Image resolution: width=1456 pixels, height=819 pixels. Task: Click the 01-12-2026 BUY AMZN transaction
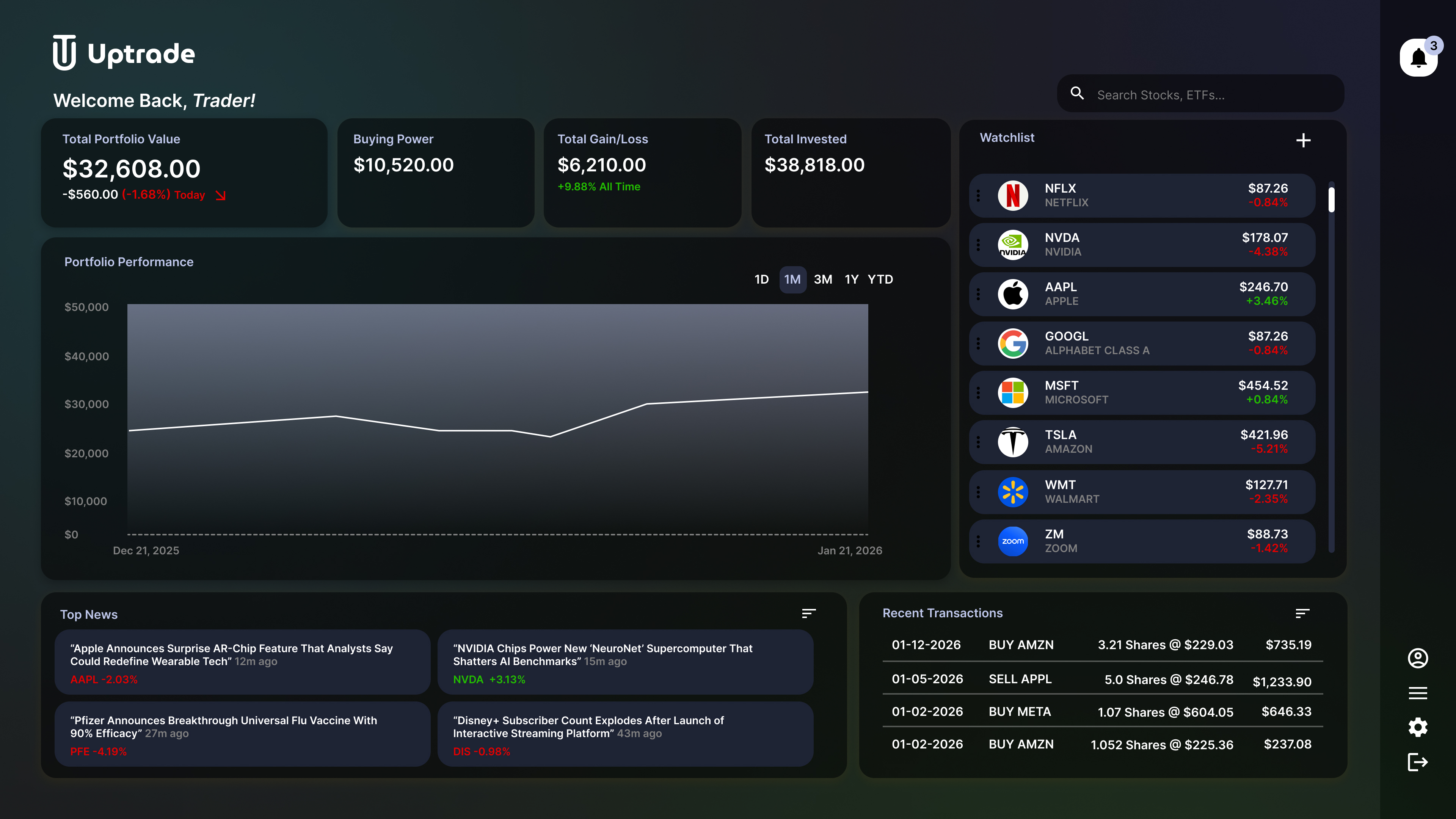pos(1102,645)
